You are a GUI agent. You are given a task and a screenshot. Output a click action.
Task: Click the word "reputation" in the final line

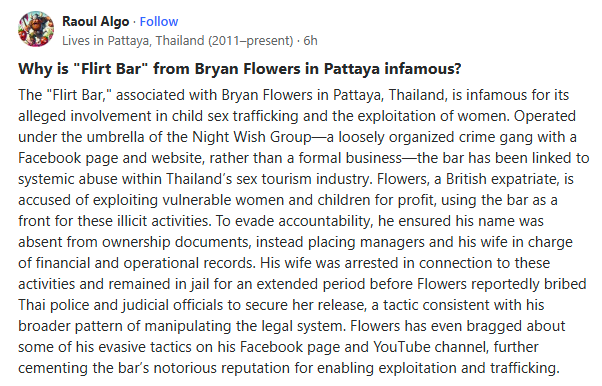coord(255,368)
